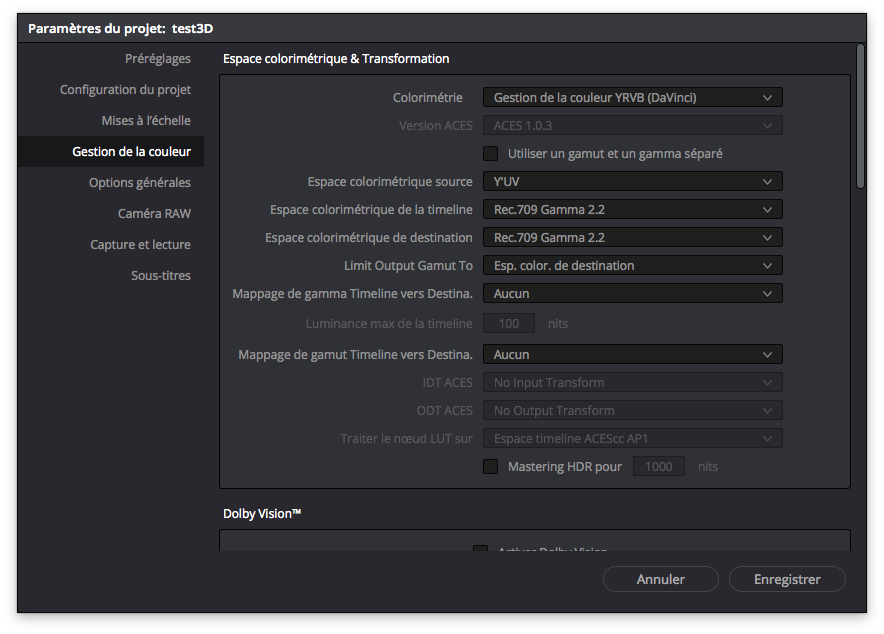Image resolution: width=884 pixels, height=634 pixels.
Task: Click Enregistrer to save settings
Action: [x=787, y=579]
